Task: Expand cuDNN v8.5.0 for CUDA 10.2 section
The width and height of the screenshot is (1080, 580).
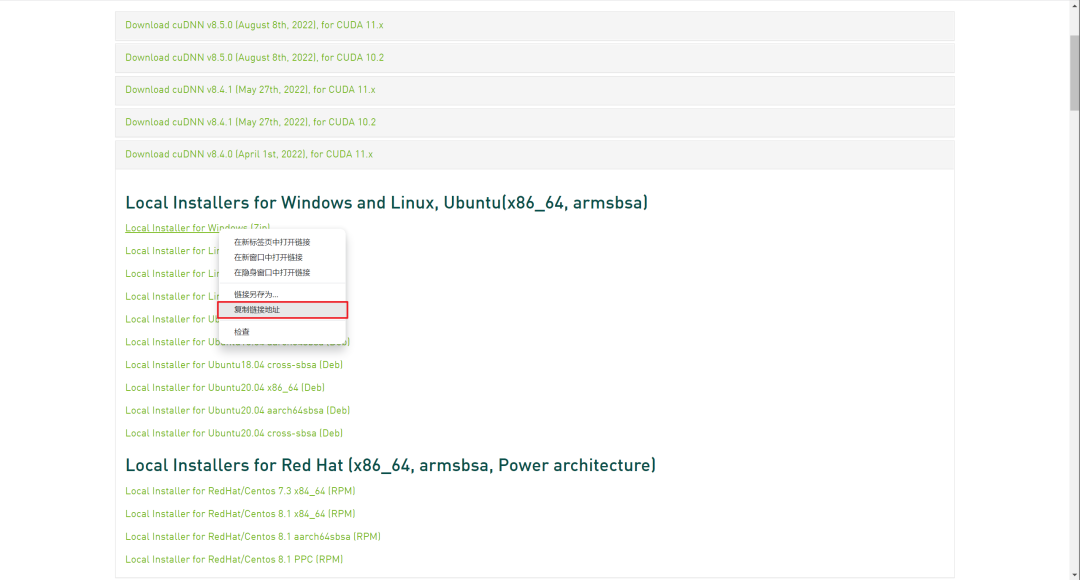Action: [534, 58]
